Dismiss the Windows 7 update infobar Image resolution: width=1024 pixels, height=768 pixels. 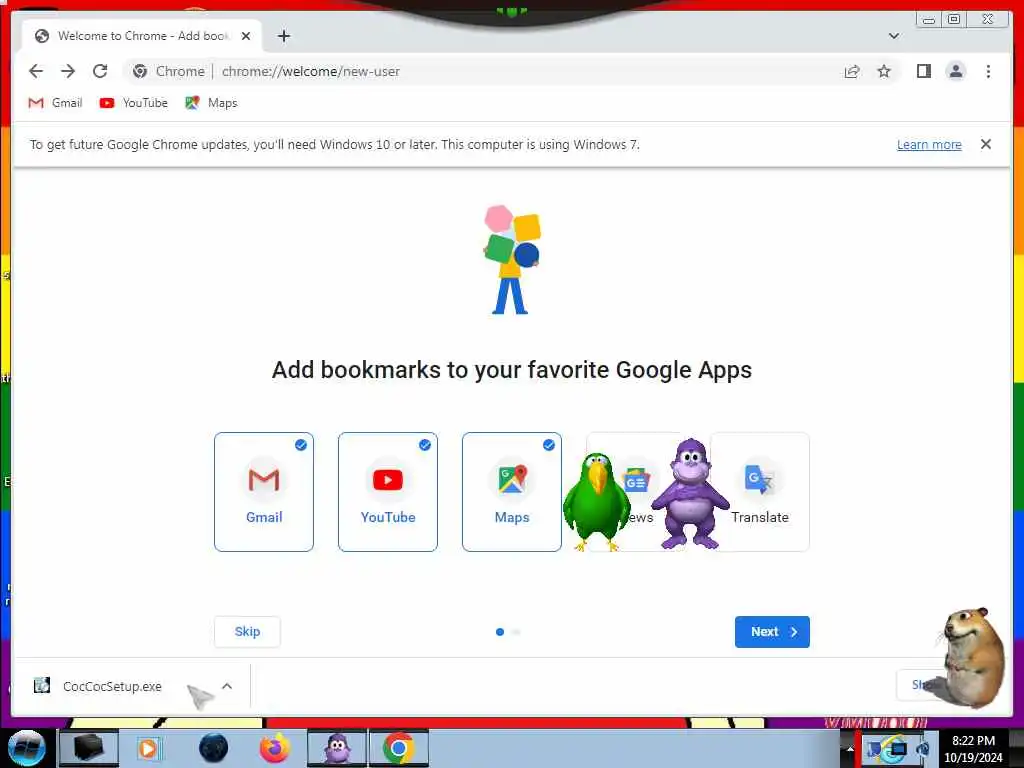985,144
